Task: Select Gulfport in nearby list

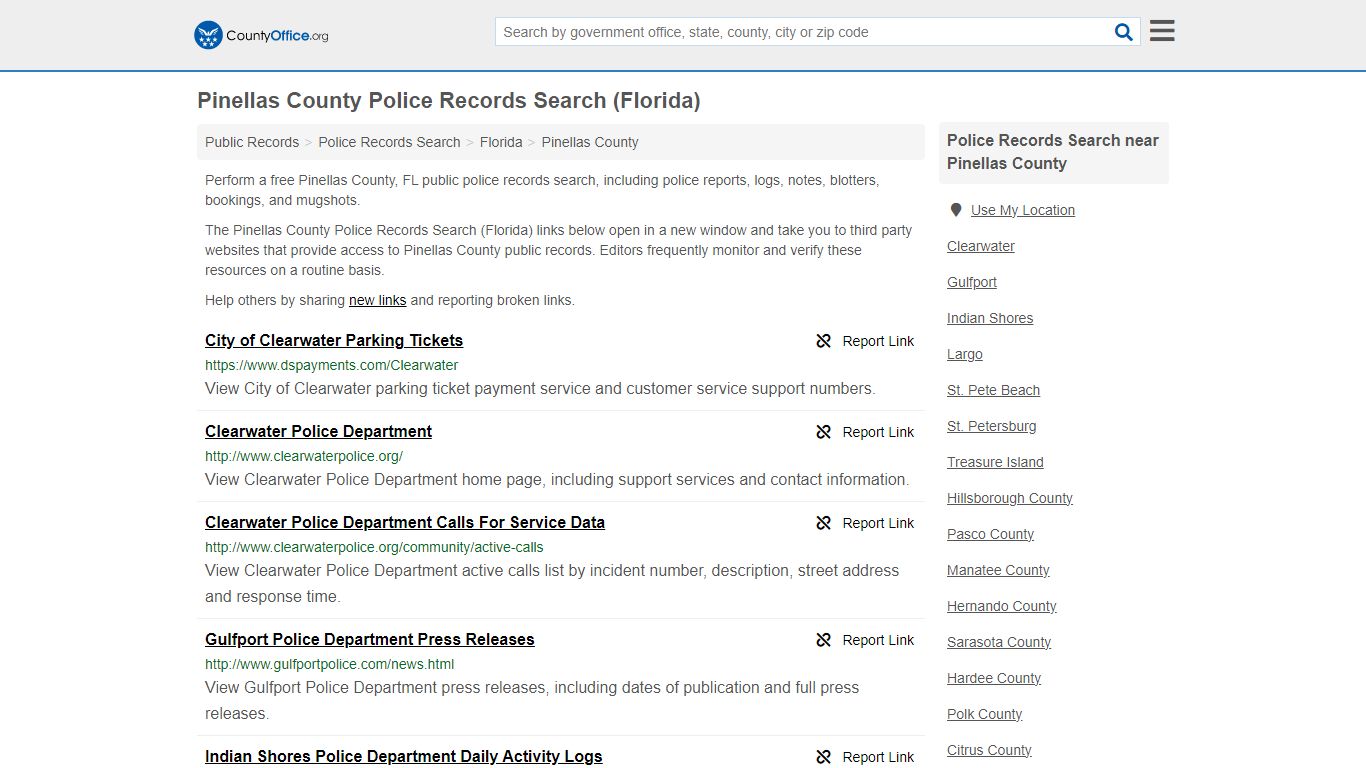Action: 972,282
